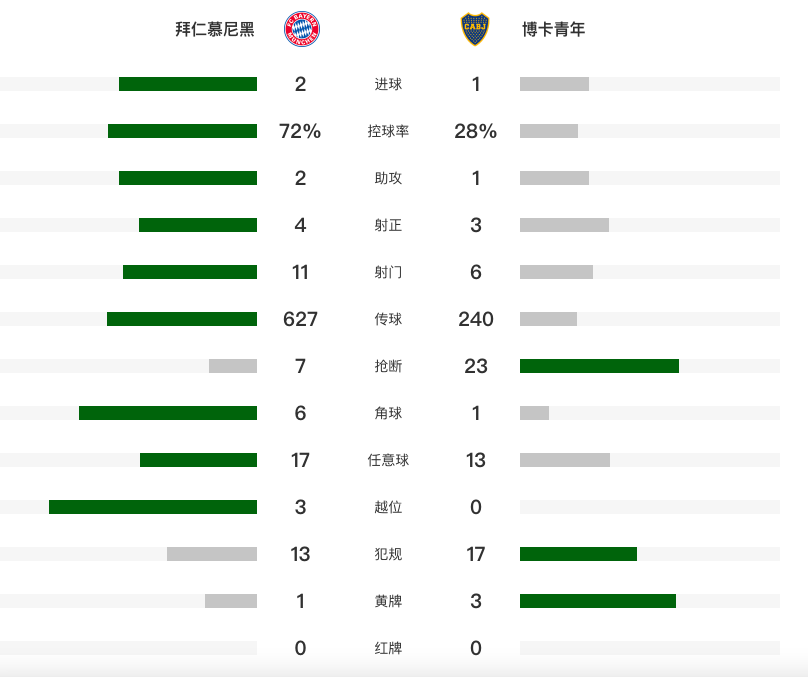Select the 进球 stat label
The width and height of the screenshot is (808, 677).
(388, 84)
